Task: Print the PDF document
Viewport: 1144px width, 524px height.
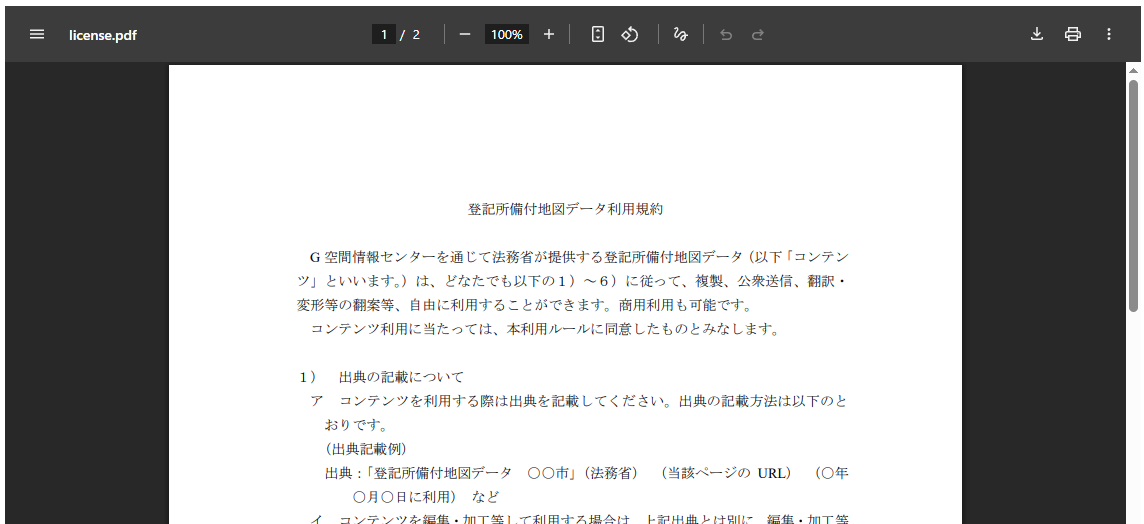Action: point(1072,34)
